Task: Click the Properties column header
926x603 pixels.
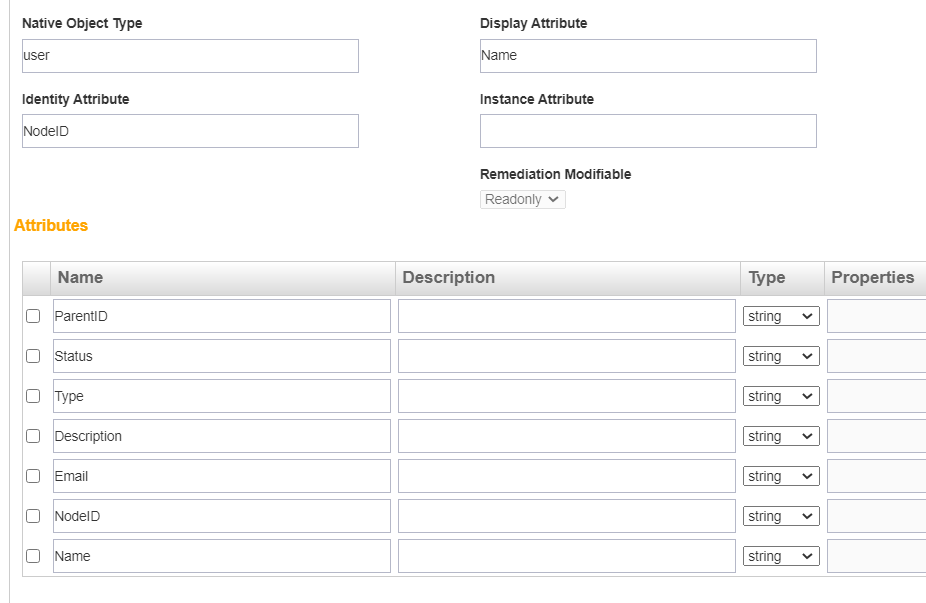Action: coord(872,277)
